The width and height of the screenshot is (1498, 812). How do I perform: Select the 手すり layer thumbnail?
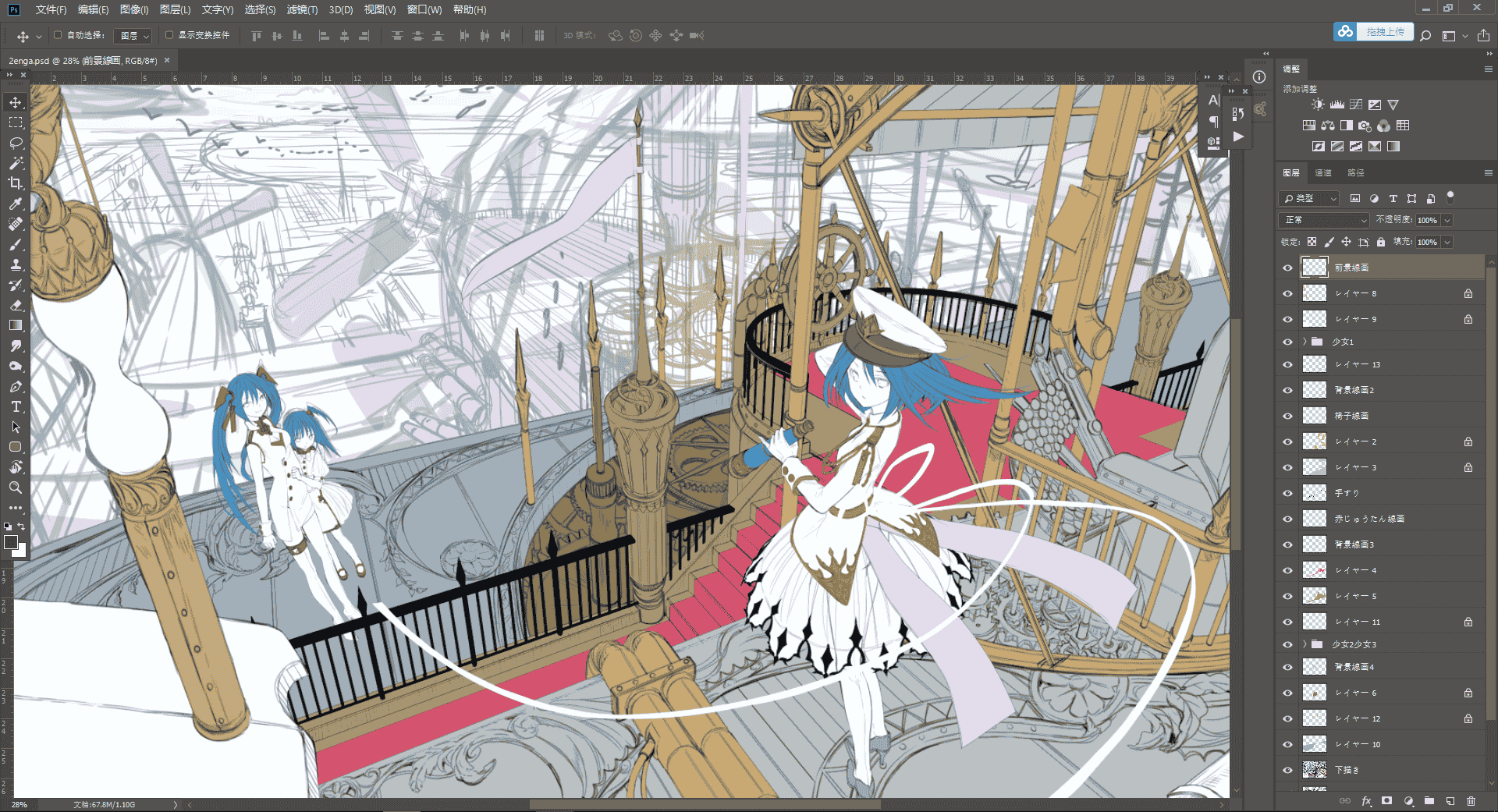[1315, 493]
